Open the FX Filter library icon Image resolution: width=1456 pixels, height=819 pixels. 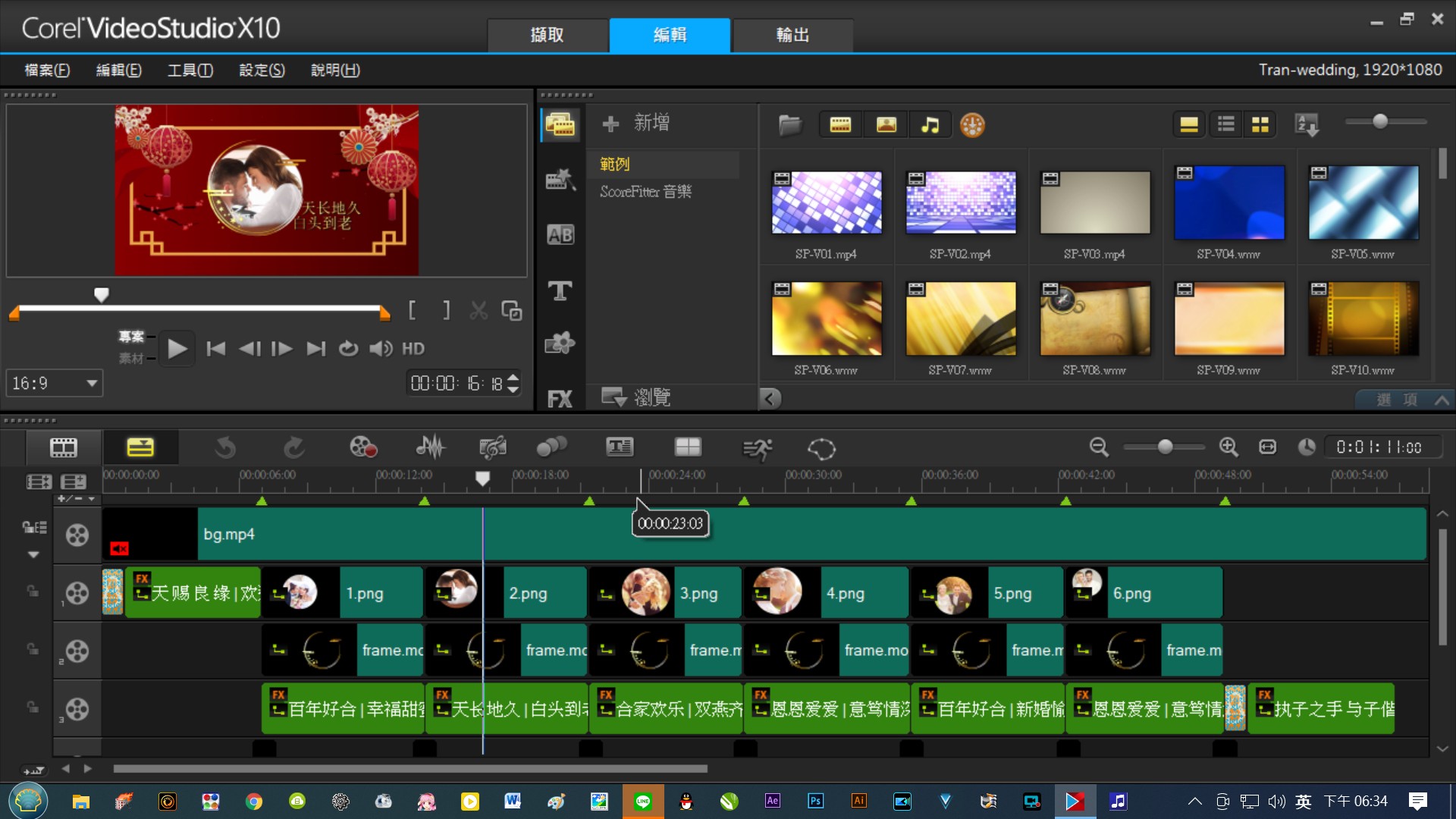pos(560,399)
